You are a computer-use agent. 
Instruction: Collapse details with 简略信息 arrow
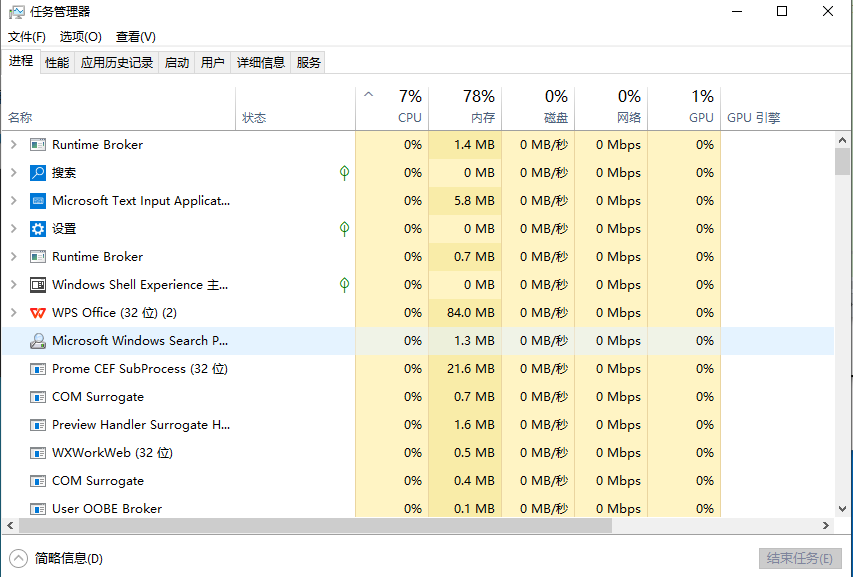point(18,558)
